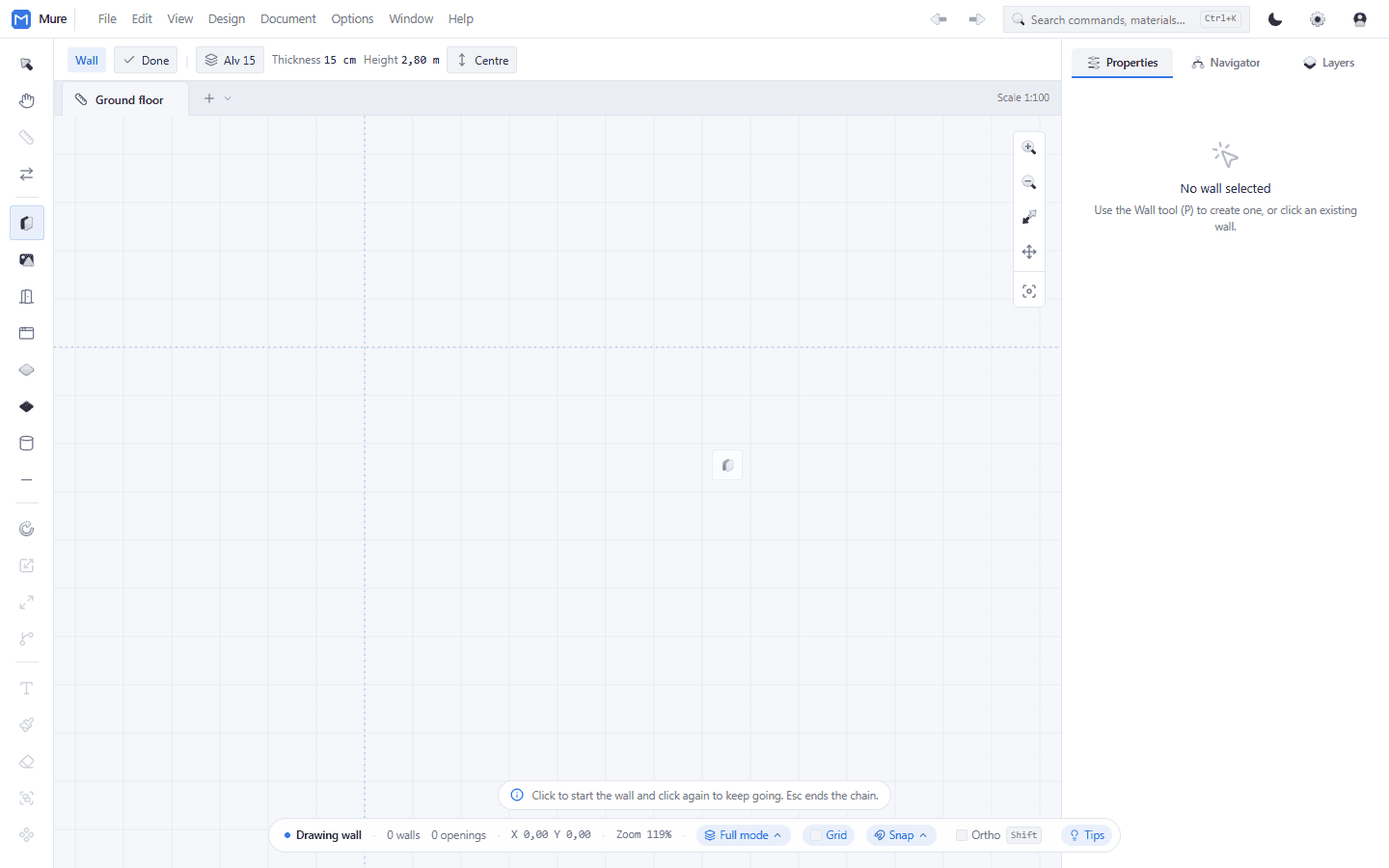
Task: Toggle the Grid option in status bar
Action: [x=829, y=835]
